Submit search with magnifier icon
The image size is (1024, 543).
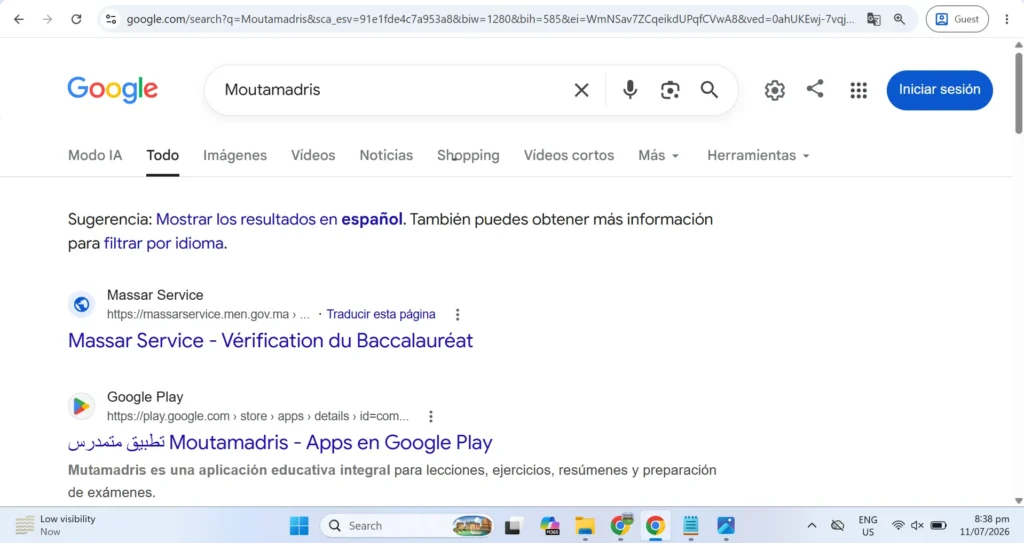709,90
